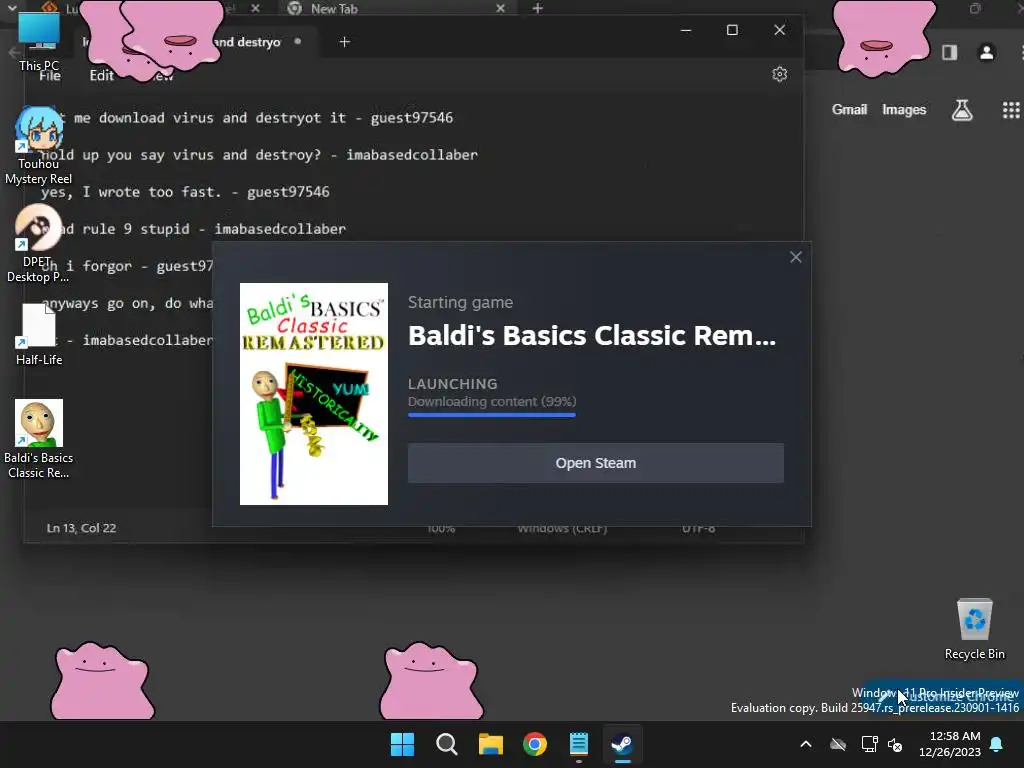Screen dimensions: 1024x768
Task: Close the Steam launching dialog
Action: pyautogui.click(x=795, y=257)
